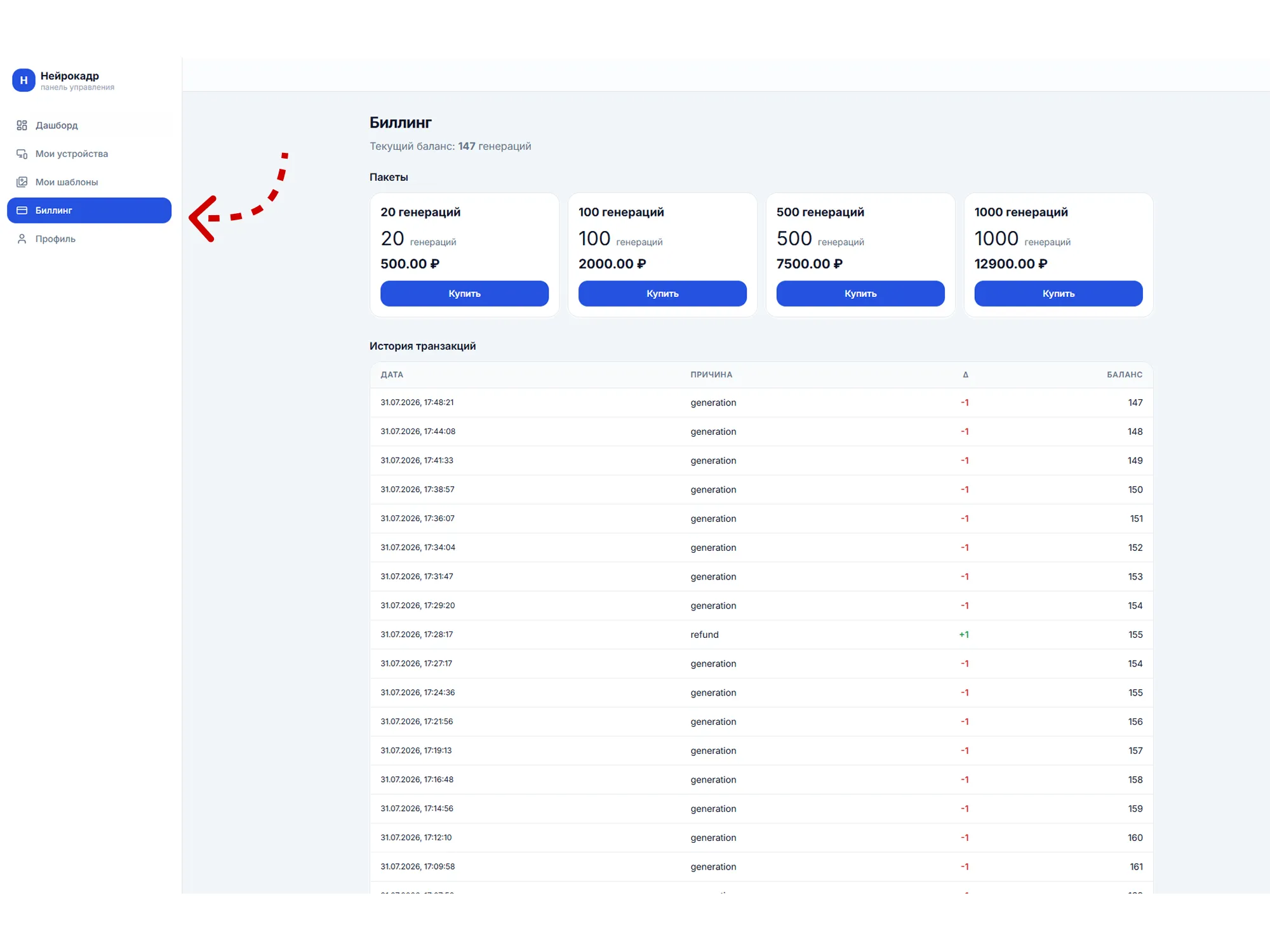Select the transaction dated 31.07.2026, 17:24:36
Image resolution: width=1270 pixels, height=952 pixels.
click(x=761, y=692)
